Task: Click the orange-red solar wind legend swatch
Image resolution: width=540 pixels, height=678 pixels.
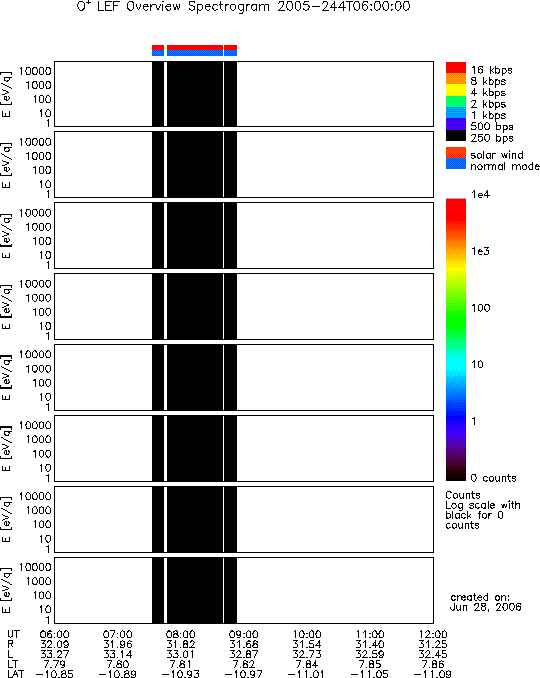Action: 456,153
